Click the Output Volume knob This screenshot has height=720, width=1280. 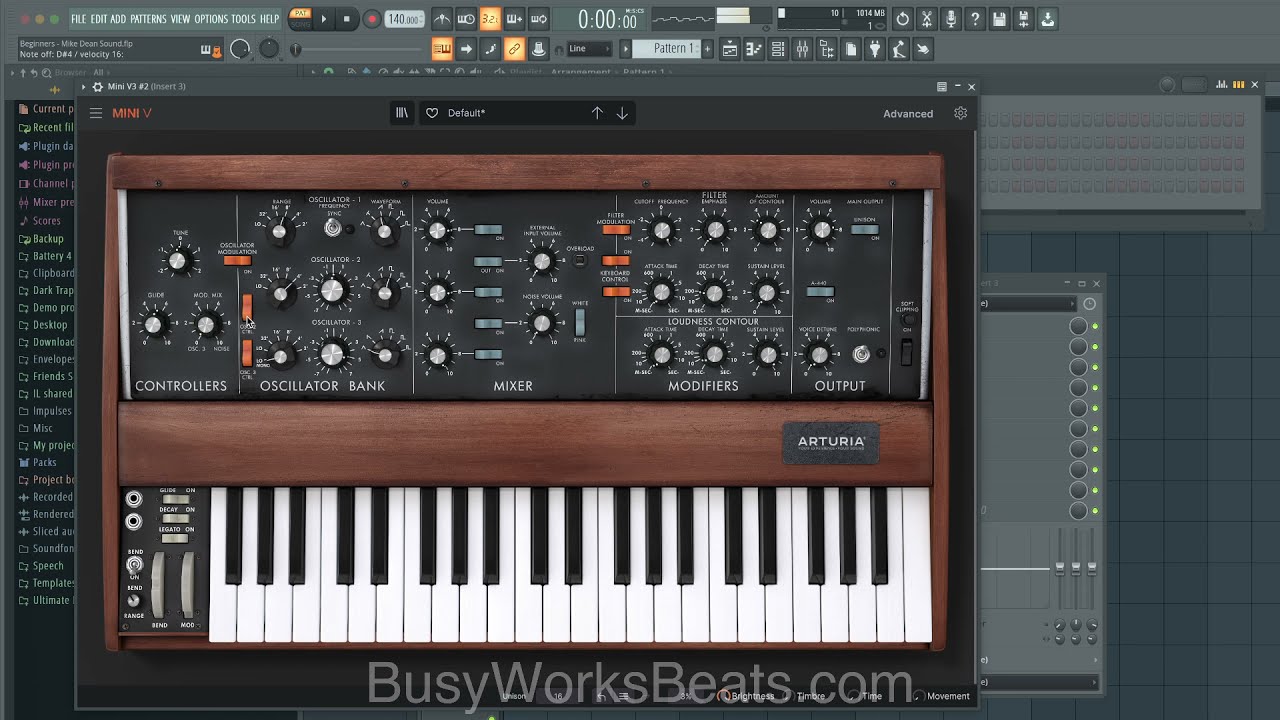pos(820,230)
